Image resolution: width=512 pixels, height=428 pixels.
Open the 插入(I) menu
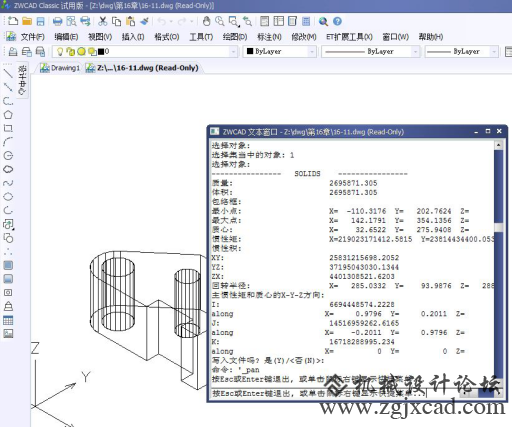tap(133, 37)
